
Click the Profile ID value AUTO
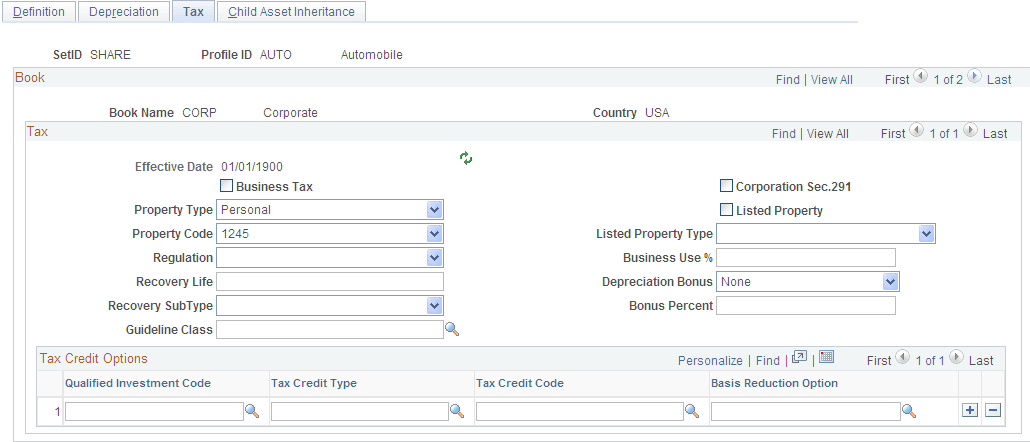(x=276, y=55)
